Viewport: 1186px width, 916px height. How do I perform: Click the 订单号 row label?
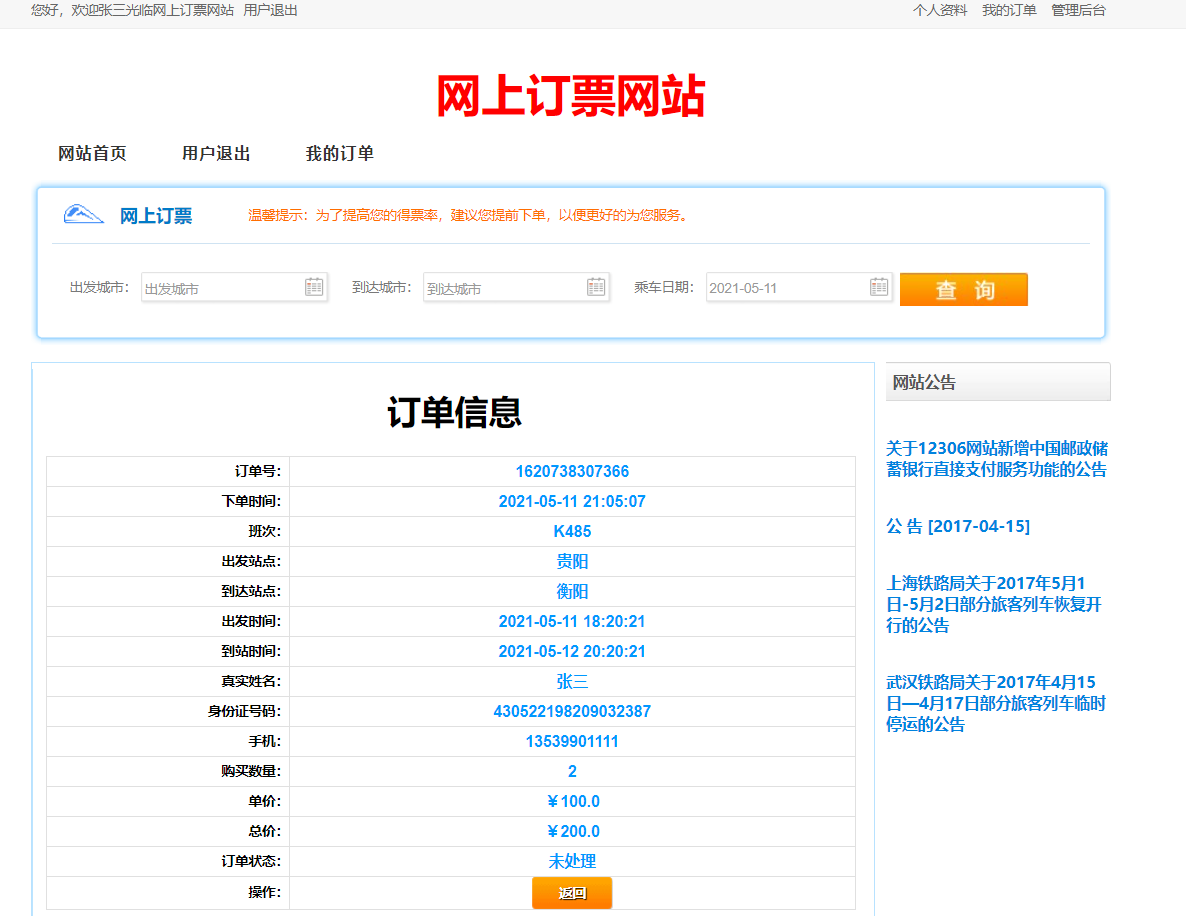257,471
